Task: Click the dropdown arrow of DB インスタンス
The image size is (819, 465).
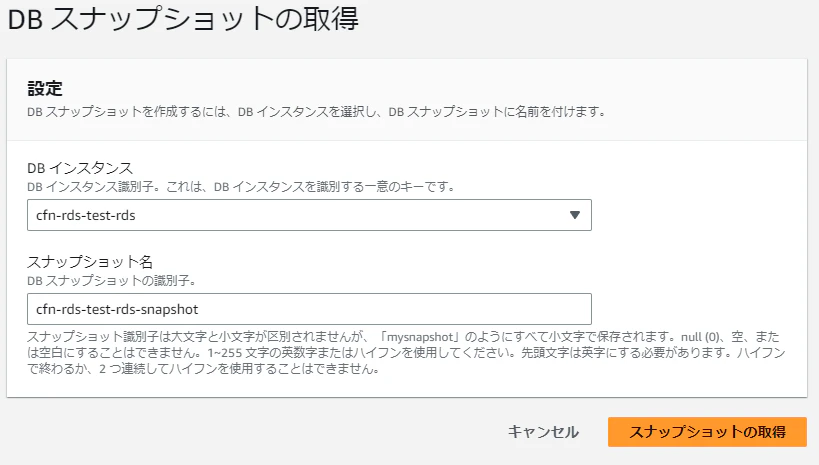Action: tap(575, 215)
